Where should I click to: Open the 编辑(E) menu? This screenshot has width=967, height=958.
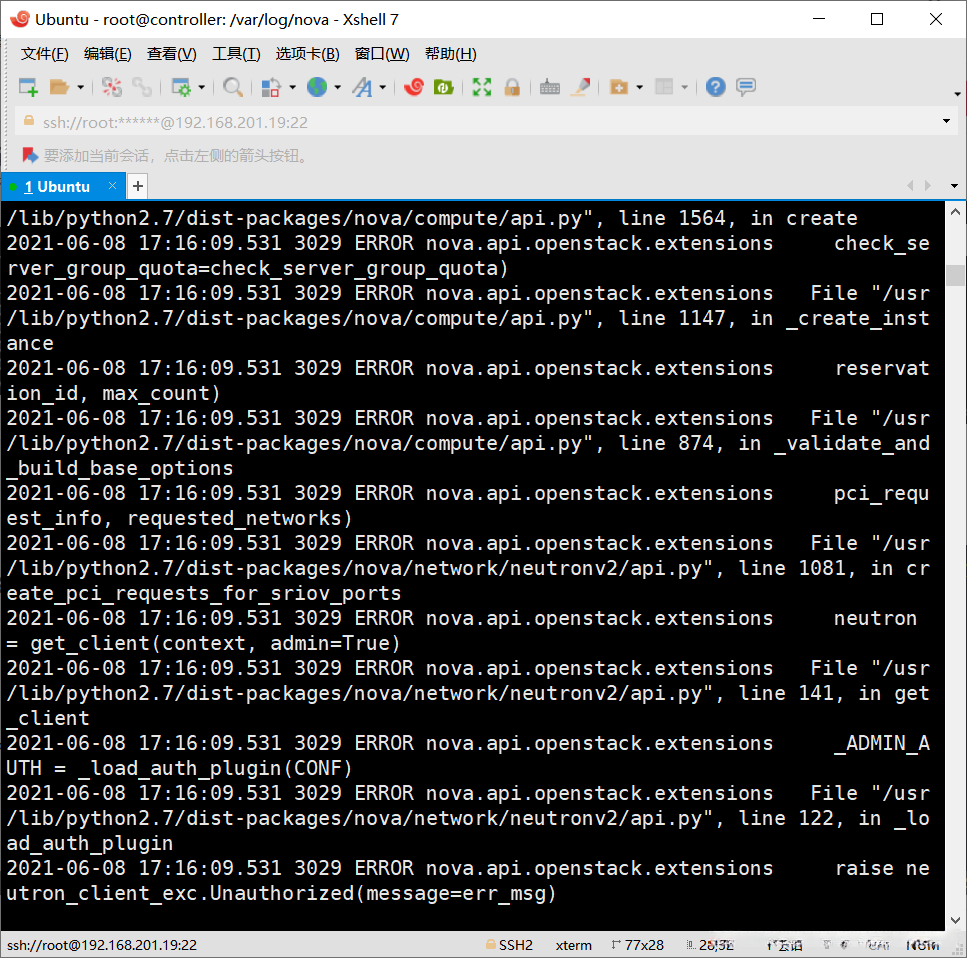pyautogui.click(x=107, y=54)
